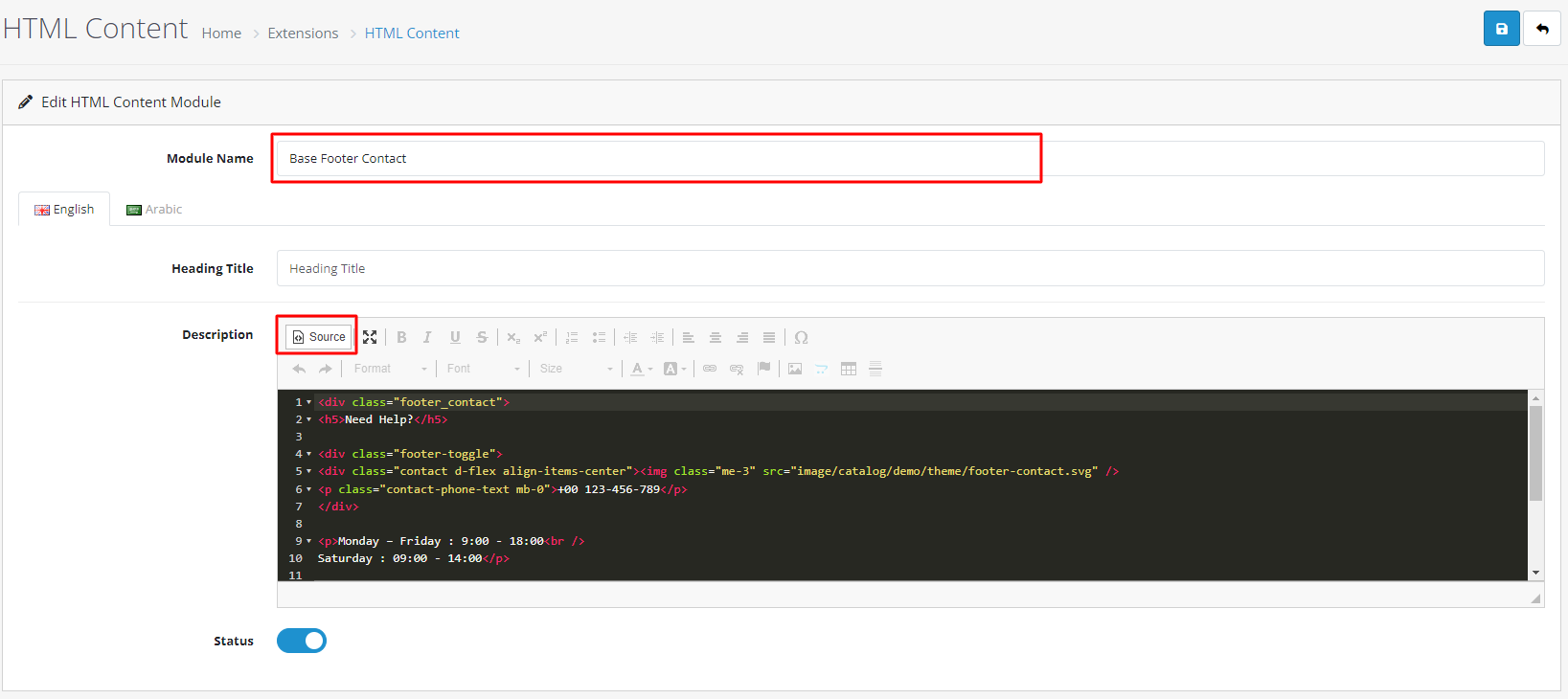Click the back arrow button
Image resolution: width=1568 pixels, height=699 pixels.
(1542, 29)
